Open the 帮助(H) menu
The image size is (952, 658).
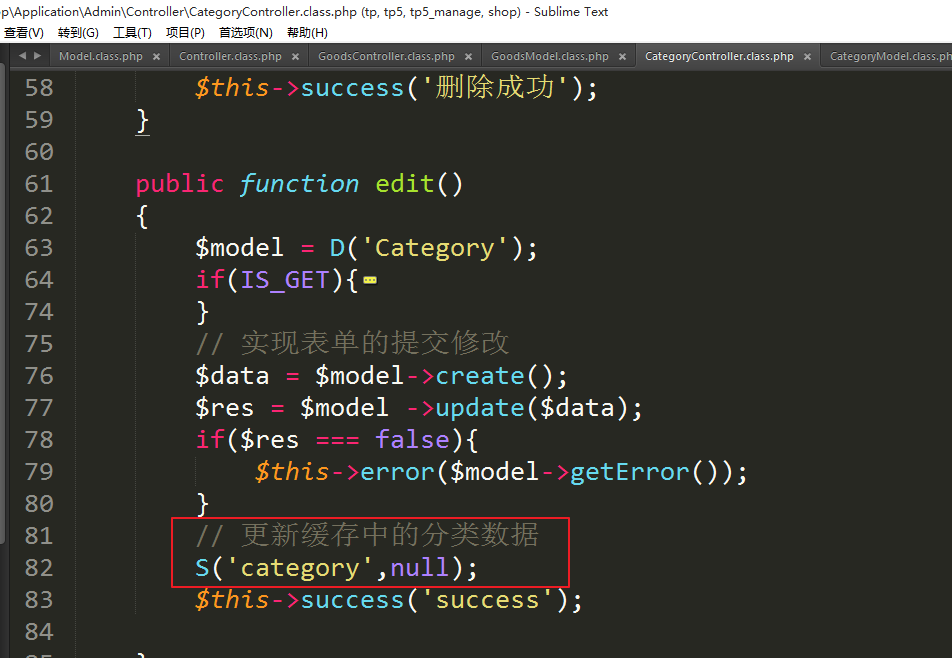pos(307,33)
